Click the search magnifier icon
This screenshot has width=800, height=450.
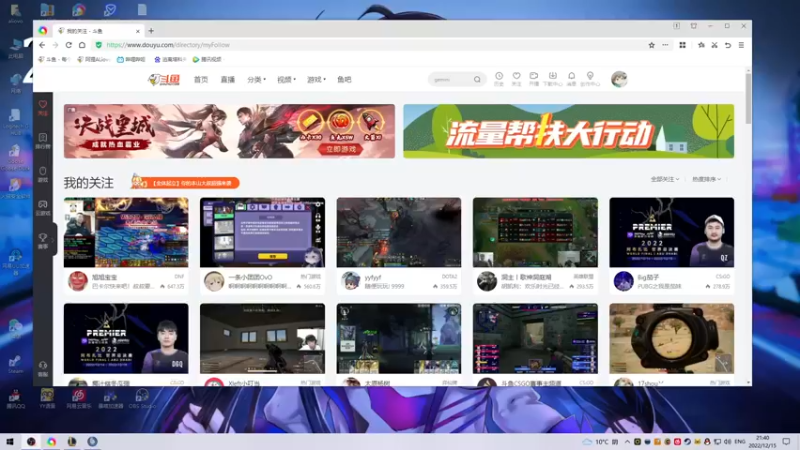477,80
